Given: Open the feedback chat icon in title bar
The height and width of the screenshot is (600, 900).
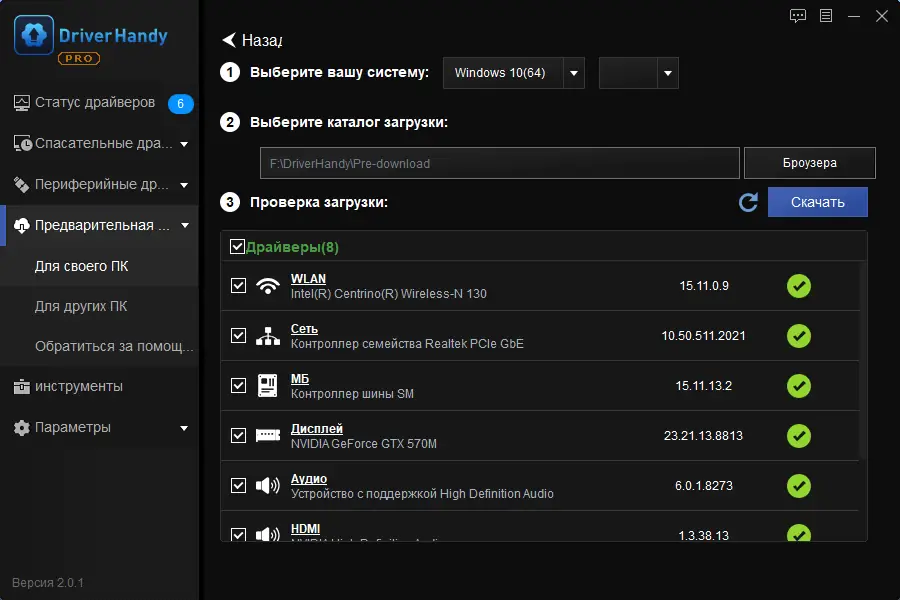Looking at the screenshot, I should [798, 15].
